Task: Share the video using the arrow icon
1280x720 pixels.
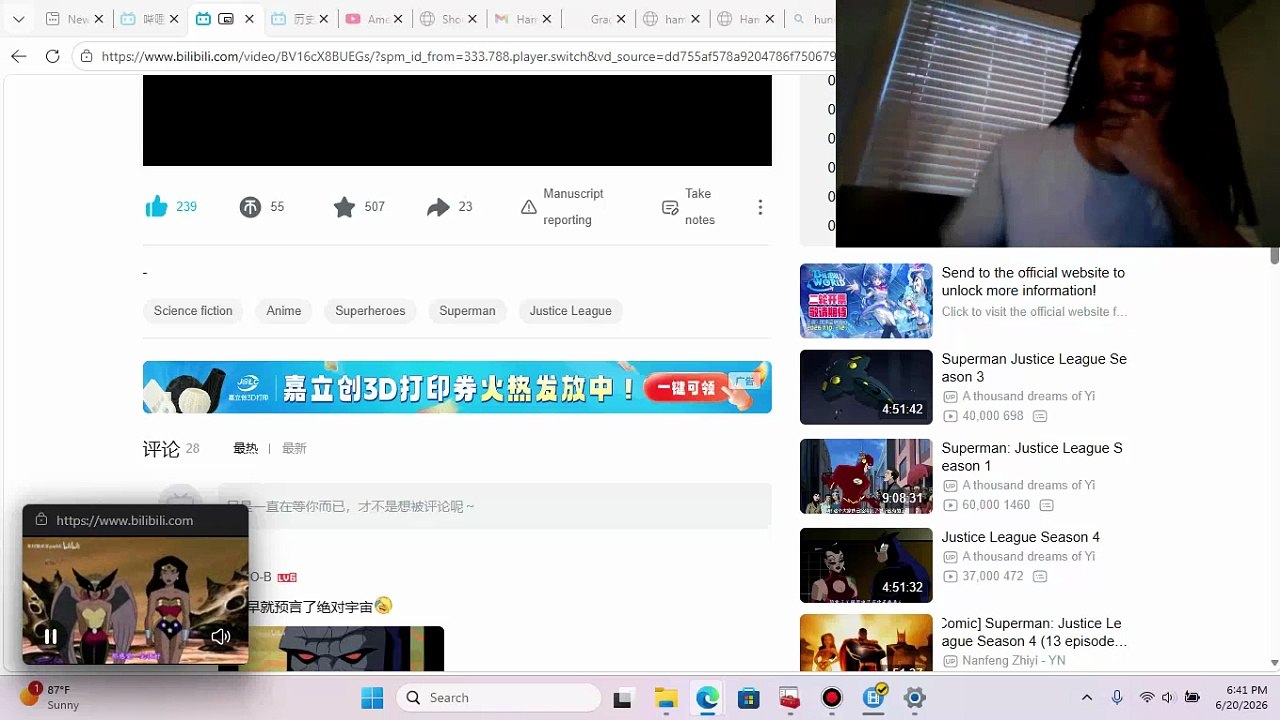Action: point(438,207)
